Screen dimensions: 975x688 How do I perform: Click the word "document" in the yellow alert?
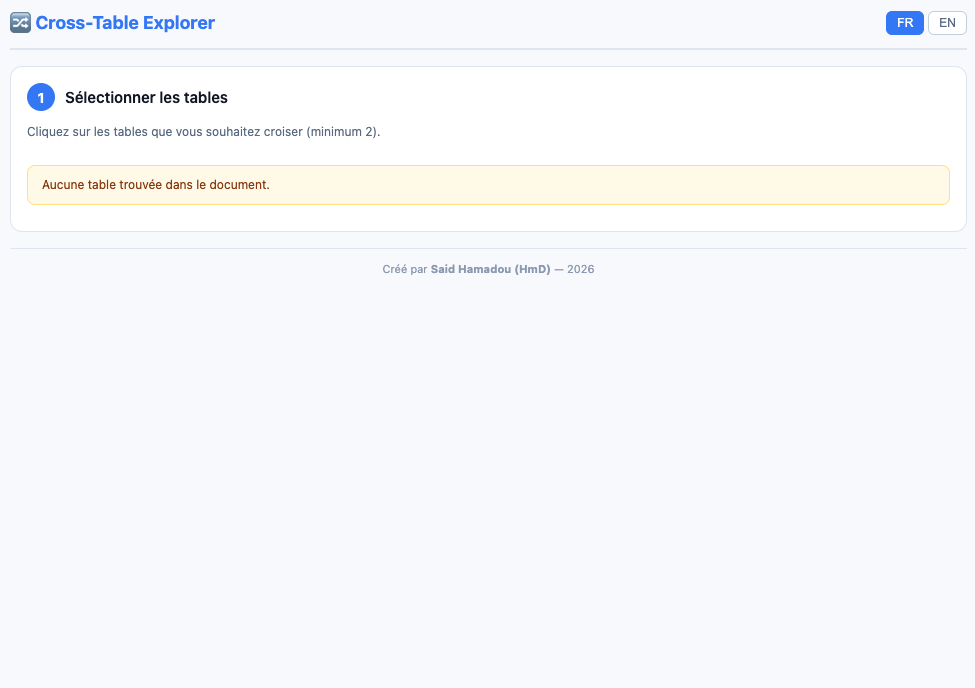click(x=243, y=185)
